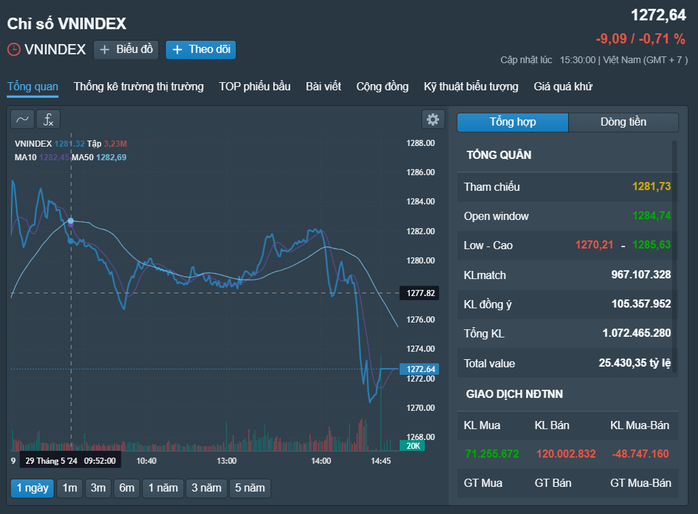Click the change -9,09 / -0,71 %
Viewport: 698px width, 514px height.
(x=641, y=39)
